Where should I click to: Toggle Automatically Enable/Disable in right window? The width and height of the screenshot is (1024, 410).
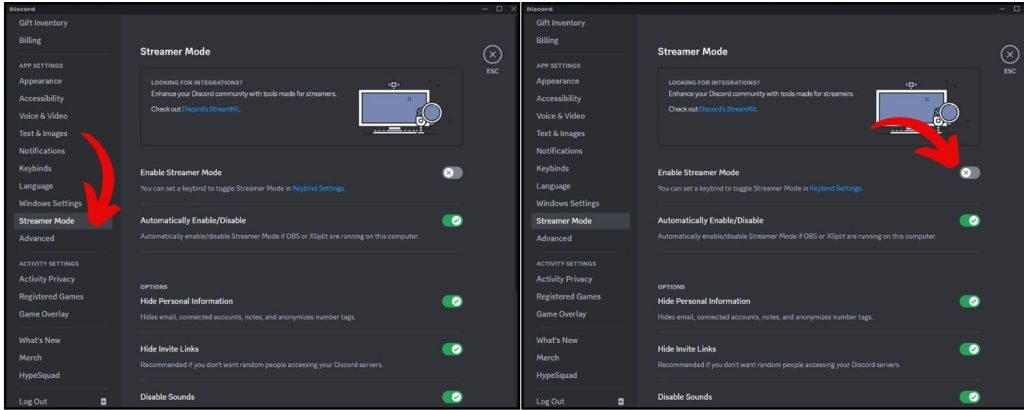pos(969,221)
